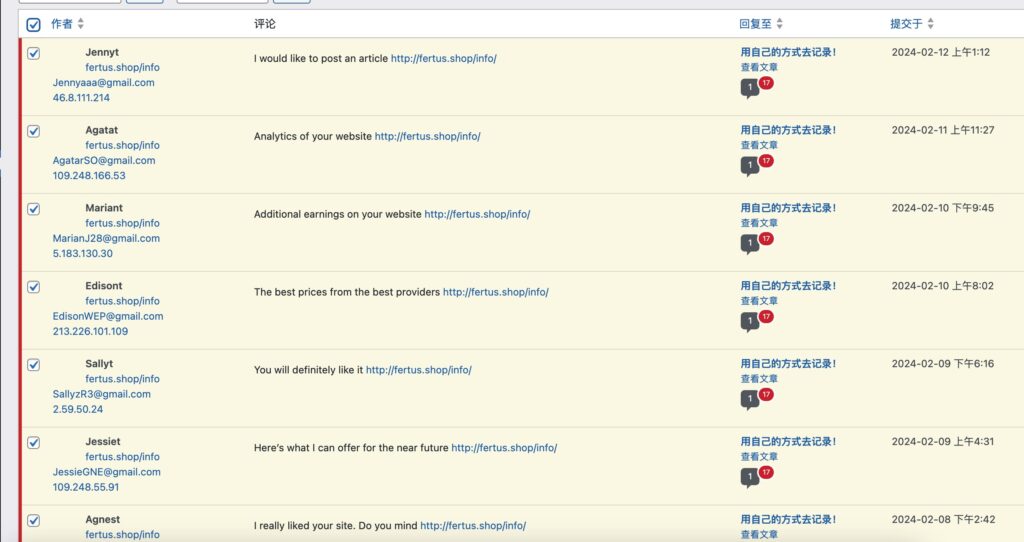Click 查看文章 in Agatat row
This screenshot has width=1024, height=542.
pos(759,145)
